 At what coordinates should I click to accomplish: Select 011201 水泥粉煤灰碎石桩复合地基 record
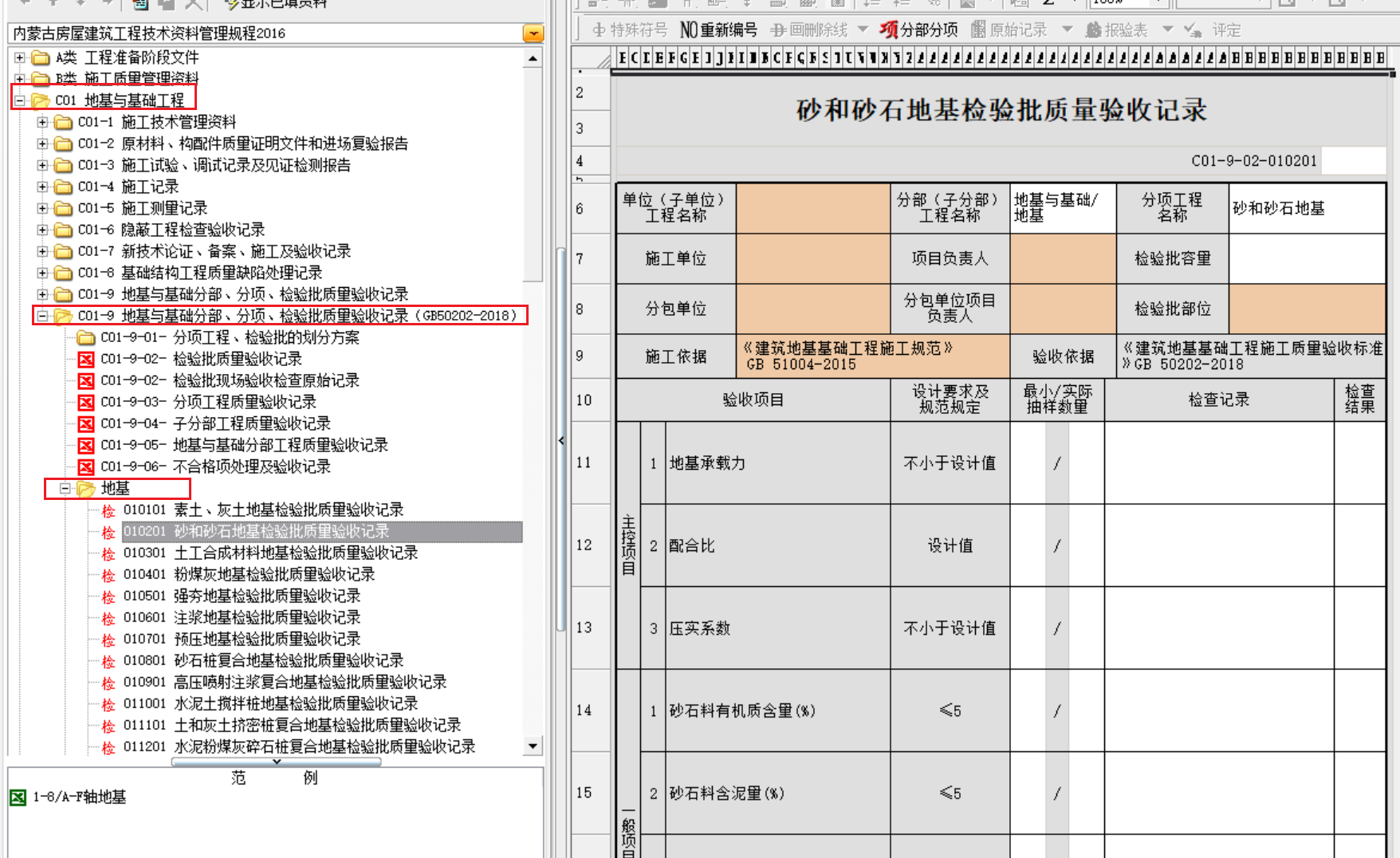point(299,746)
